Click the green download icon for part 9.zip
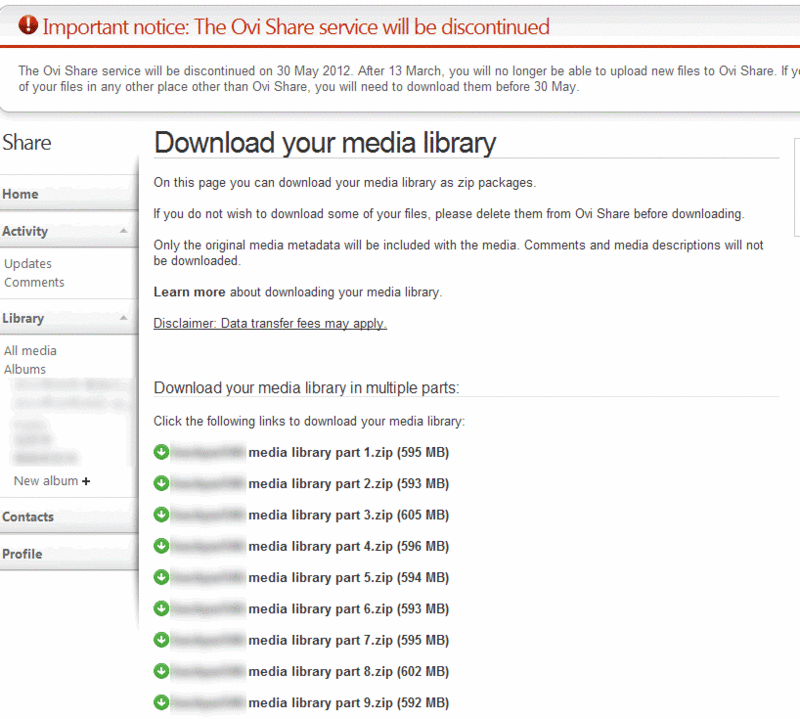The height and width of the screenshot is (719, 800). [161, 703]
